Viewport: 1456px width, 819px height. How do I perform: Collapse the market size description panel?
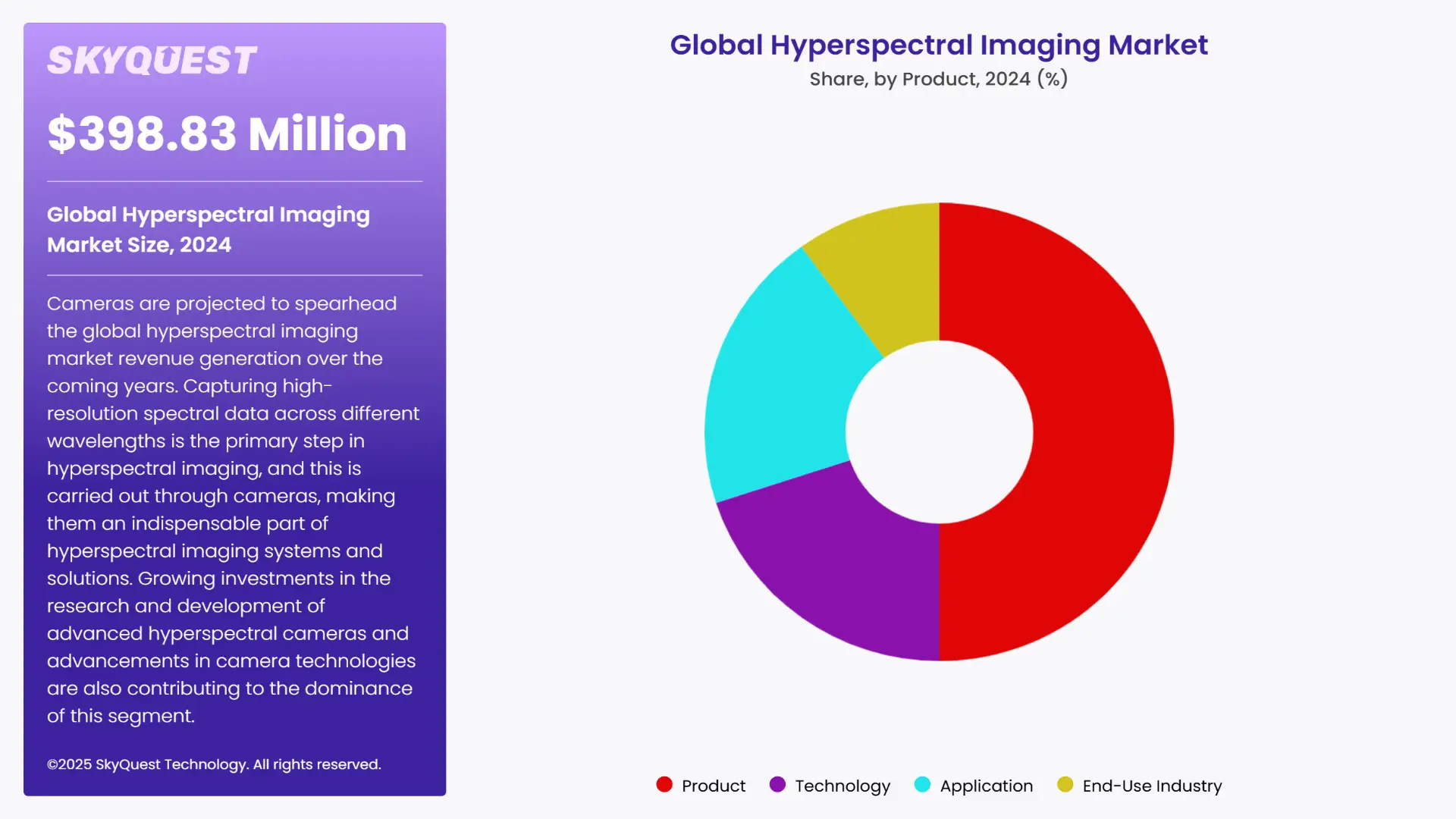234,508
